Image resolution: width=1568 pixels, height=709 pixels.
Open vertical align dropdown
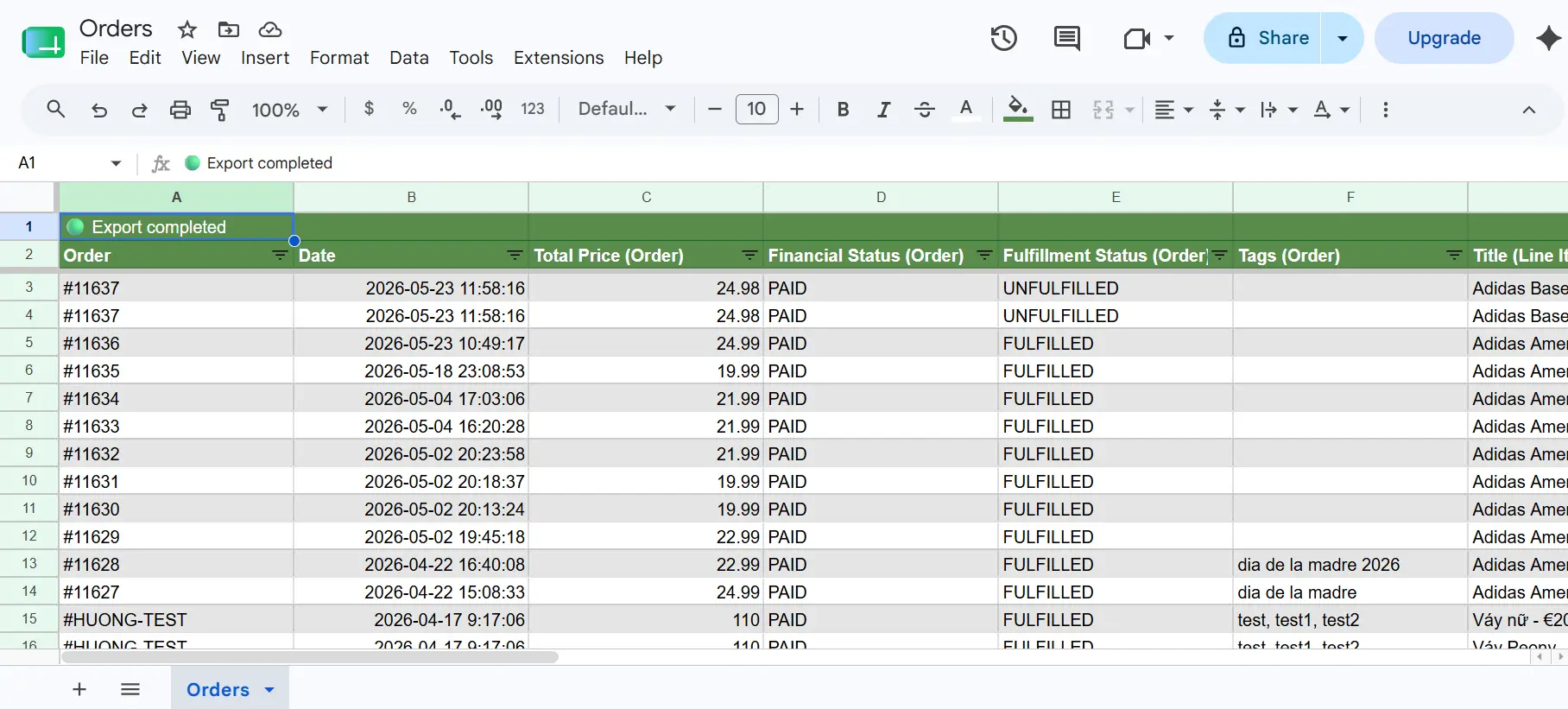click(1227, 110)
